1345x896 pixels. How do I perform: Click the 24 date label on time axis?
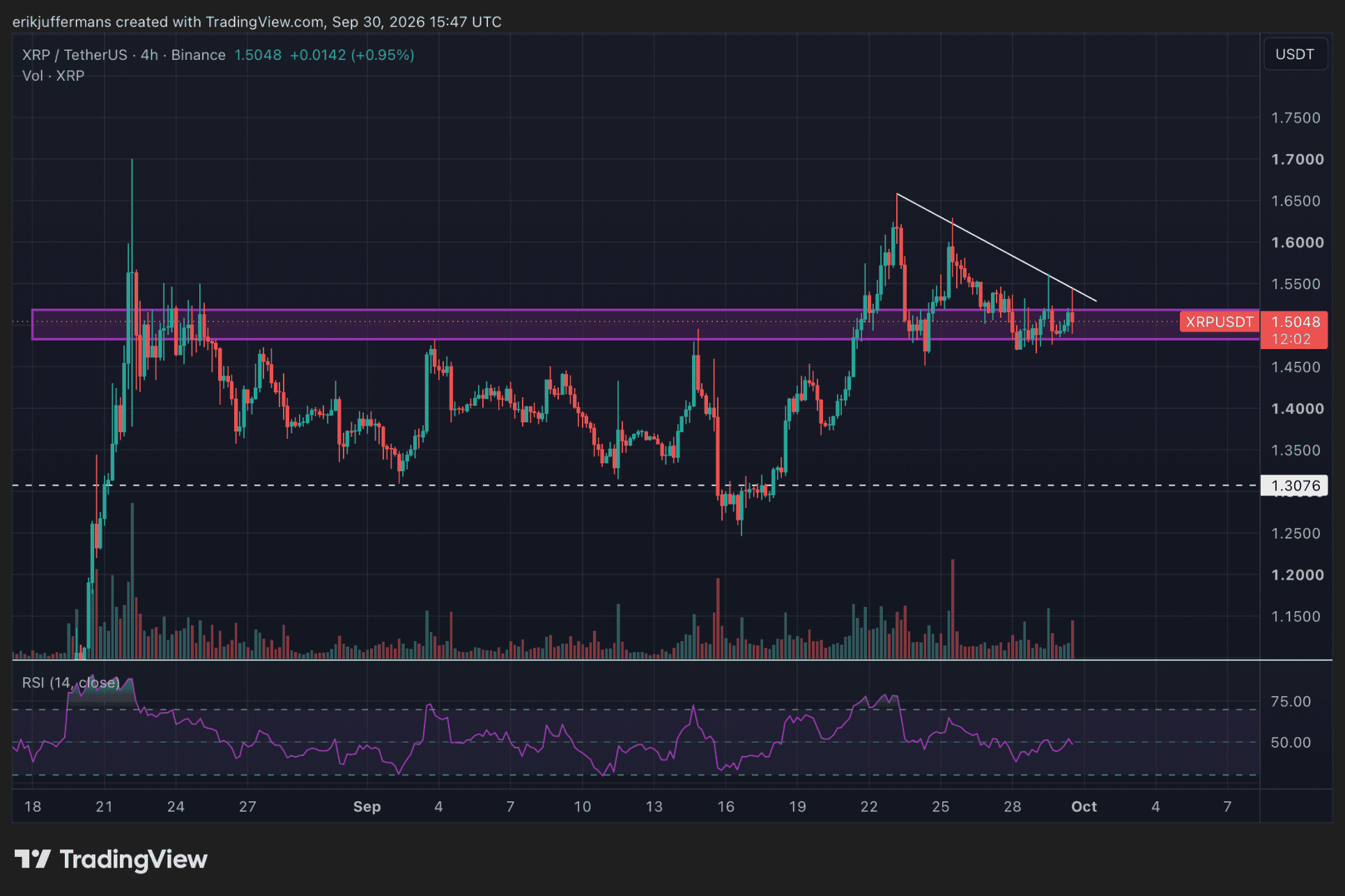pos(176,807)
